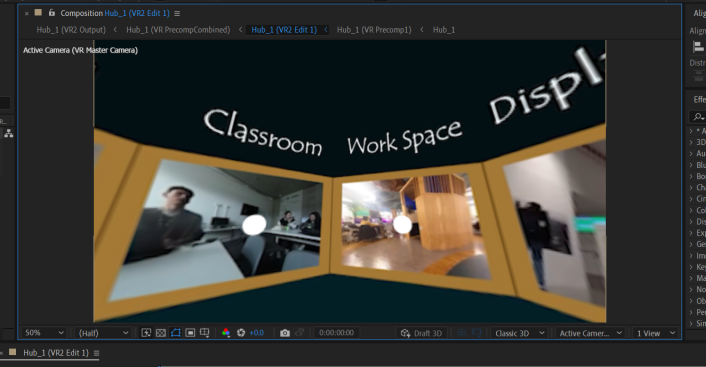The image size is (706, 367).
Task: Click composition name Hub_1 (VR2 Edit 1) in panel title
Action: coord(137,14)
